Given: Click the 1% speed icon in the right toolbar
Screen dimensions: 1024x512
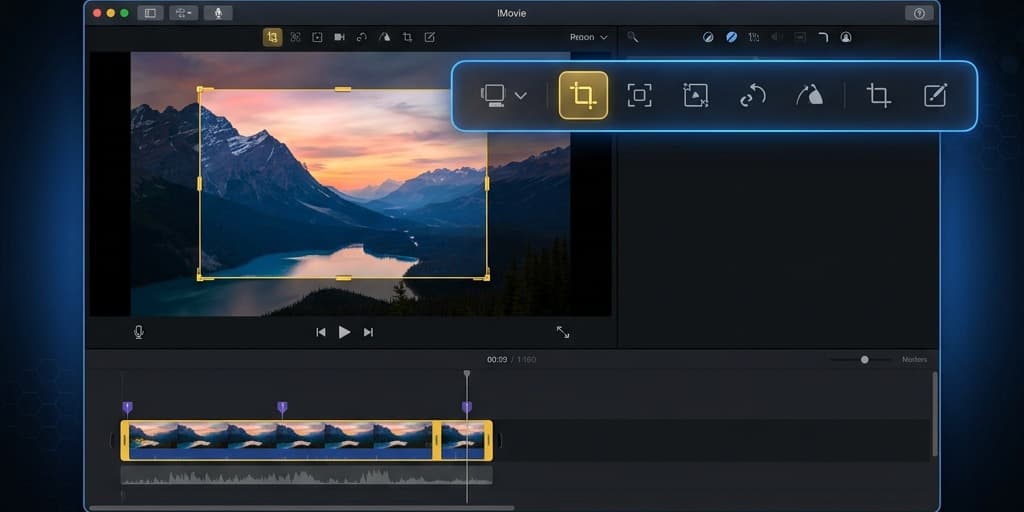Looking at the screenshot, I should 754,37.
